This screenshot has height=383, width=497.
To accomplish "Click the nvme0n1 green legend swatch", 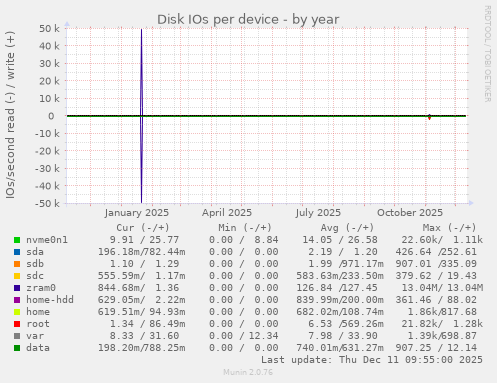I will coord(17,240).
